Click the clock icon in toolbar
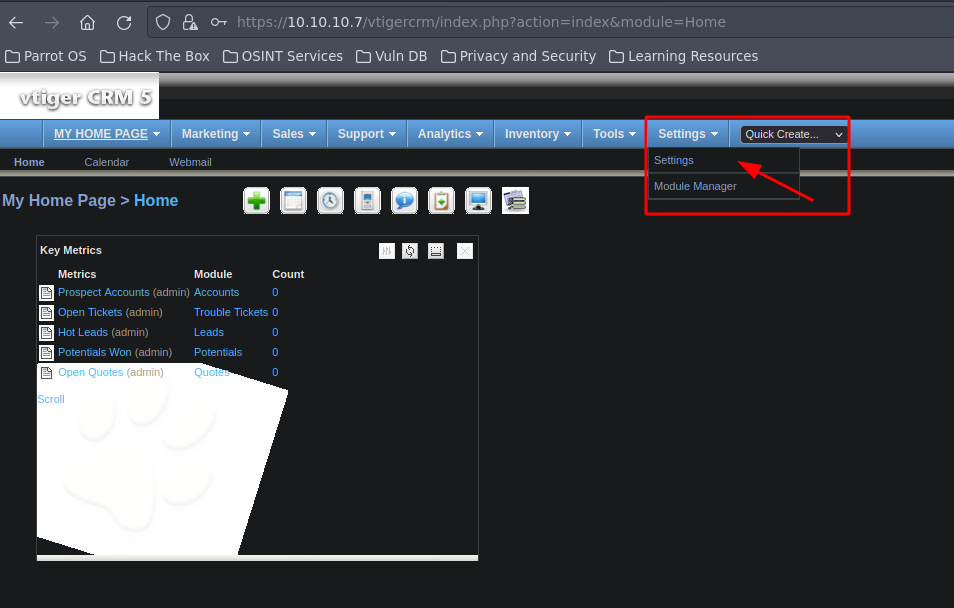Viewport: 954px width, 608px height. tap(330, 201)
